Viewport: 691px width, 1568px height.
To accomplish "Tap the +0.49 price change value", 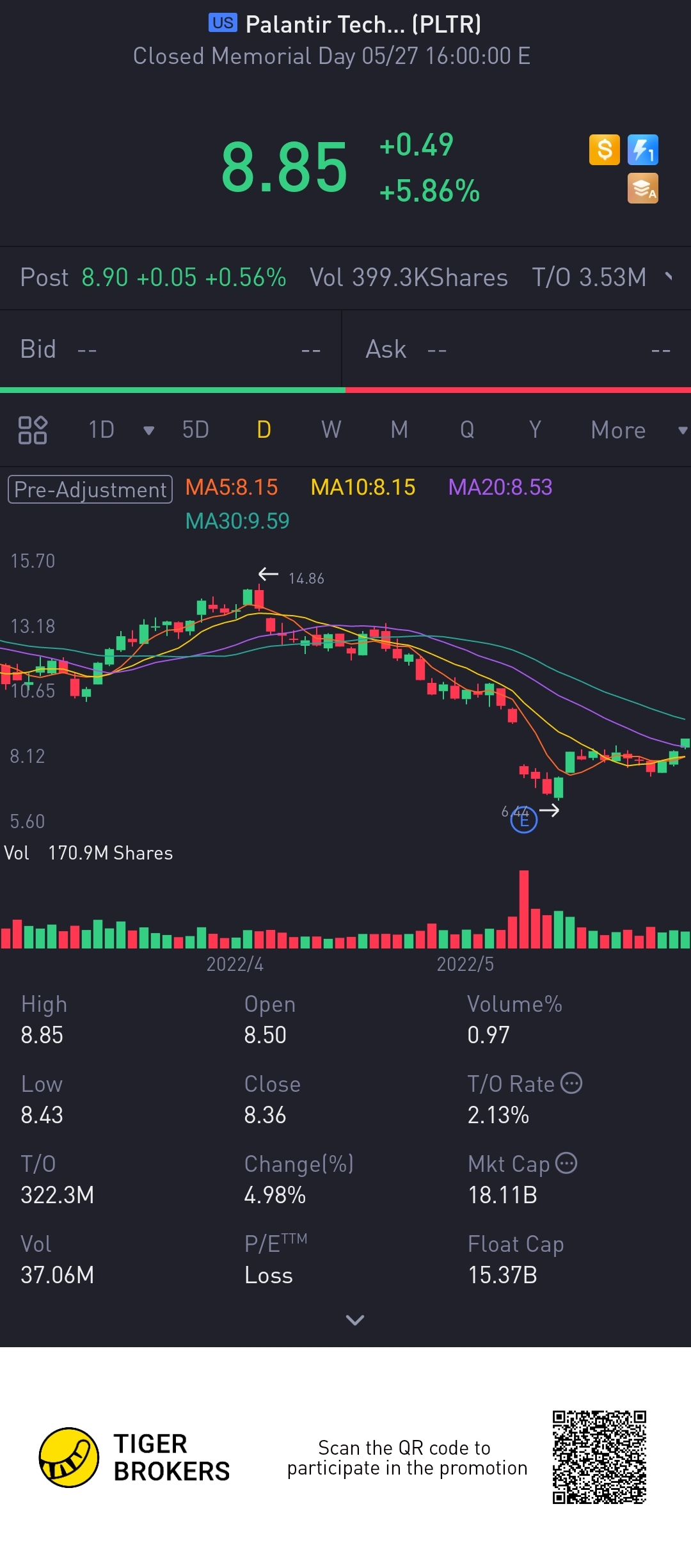I will (x=417, y=145).
